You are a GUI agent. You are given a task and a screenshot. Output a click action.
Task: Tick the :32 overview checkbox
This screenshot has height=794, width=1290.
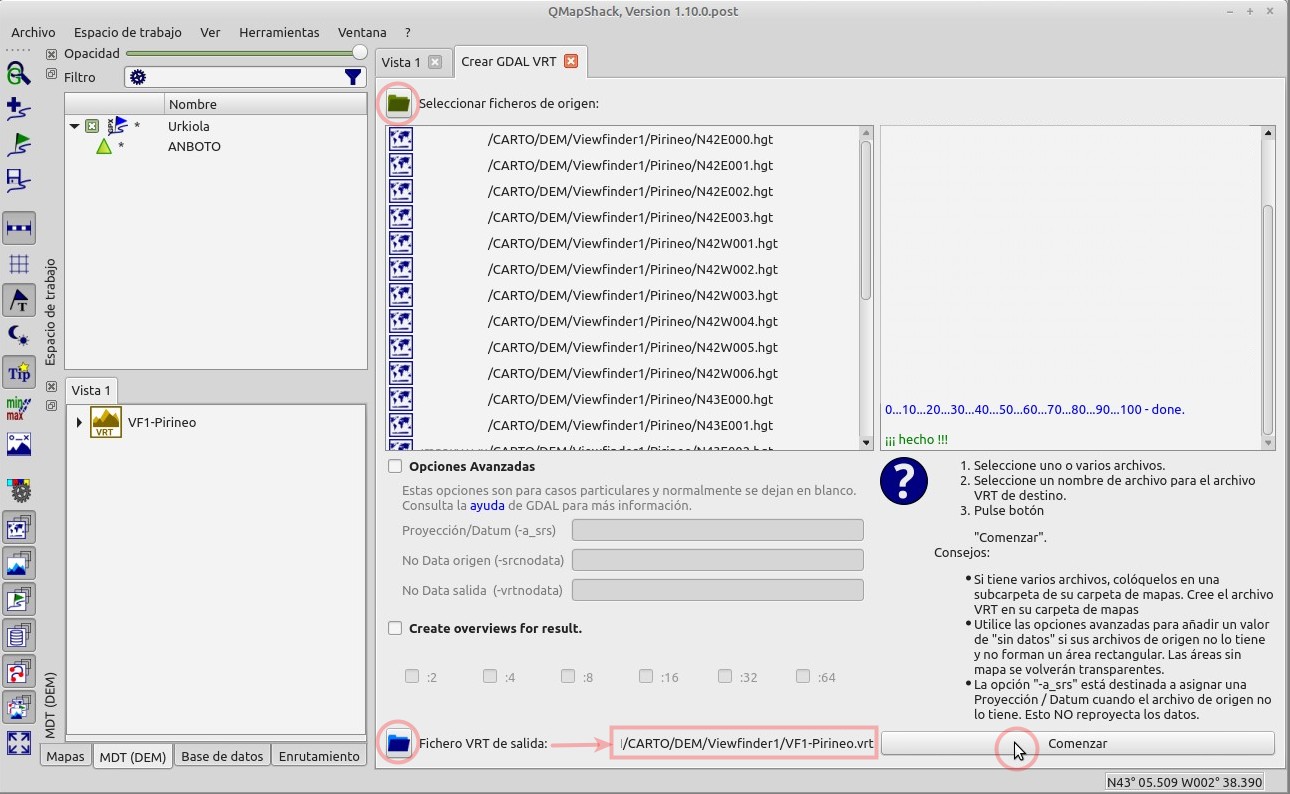(724, 676)
